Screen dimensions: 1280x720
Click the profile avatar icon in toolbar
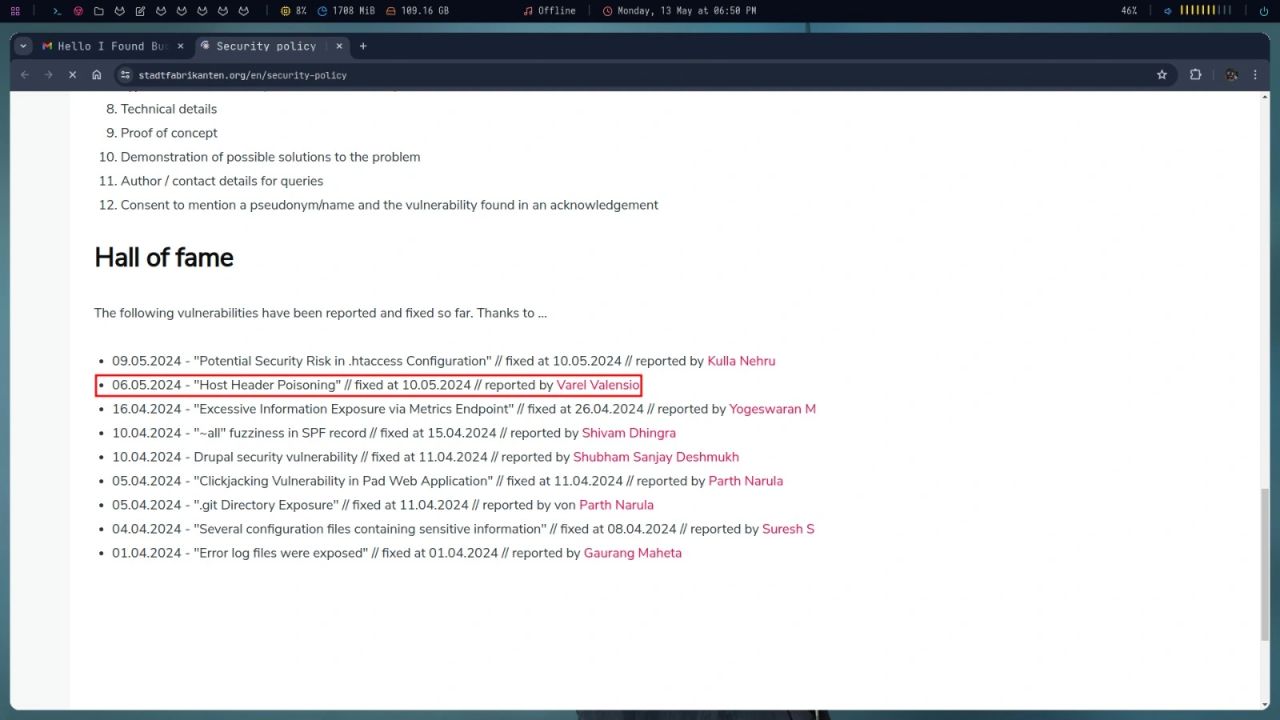tap(1231, 75)
